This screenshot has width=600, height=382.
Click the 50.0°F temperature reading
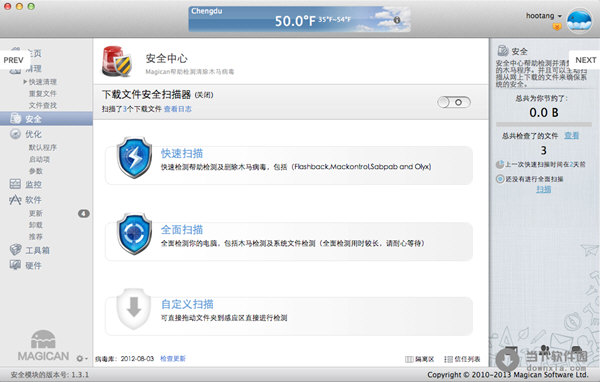pyautogui.click(x=295, y=21)
